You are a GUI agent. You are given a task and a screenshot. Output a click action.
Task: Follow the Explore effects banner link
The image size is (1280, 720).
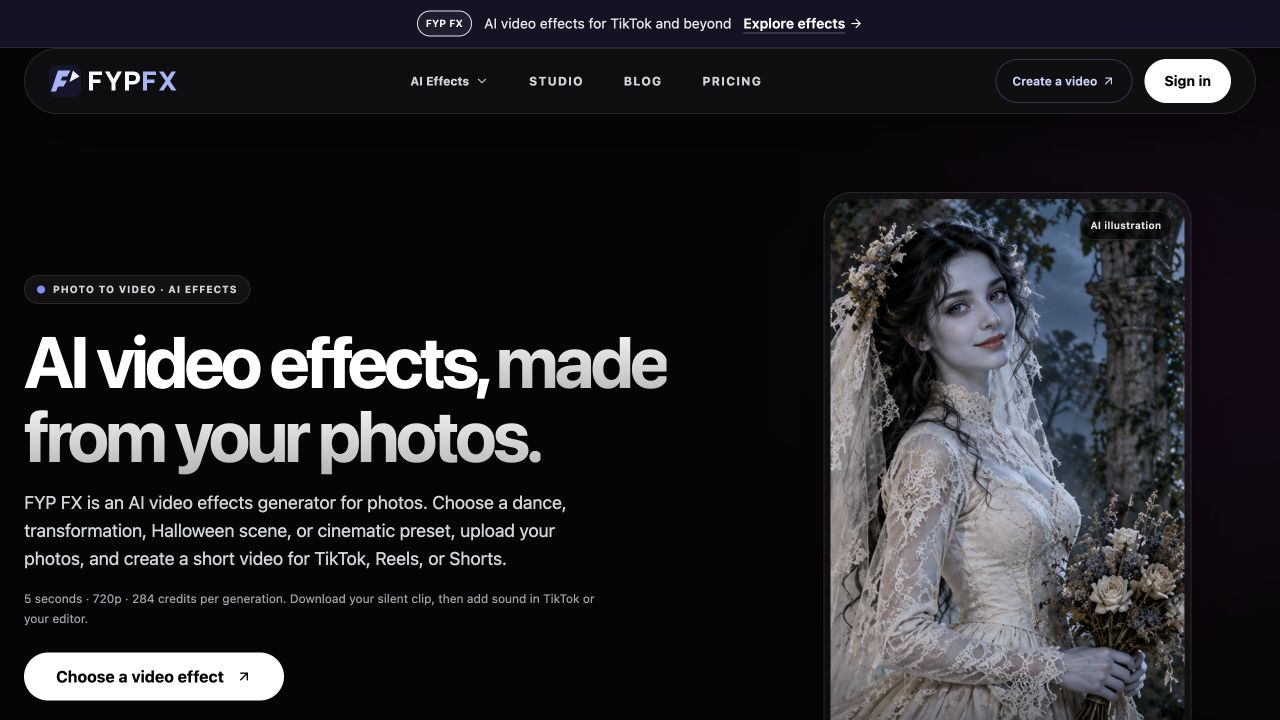(802, 23)
